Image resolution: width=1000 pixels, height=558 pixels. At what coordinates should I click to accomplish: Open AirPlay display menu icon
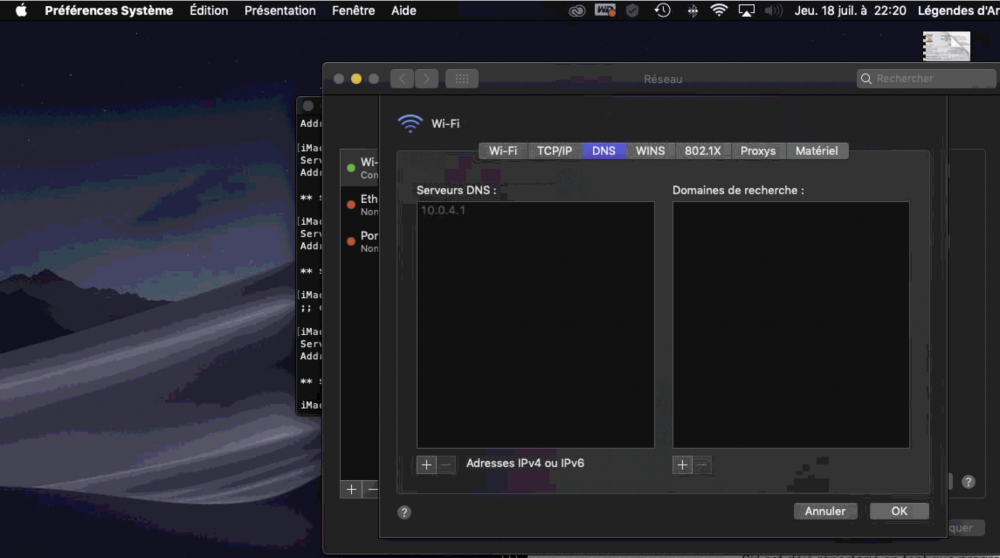[x=746, y=11]
